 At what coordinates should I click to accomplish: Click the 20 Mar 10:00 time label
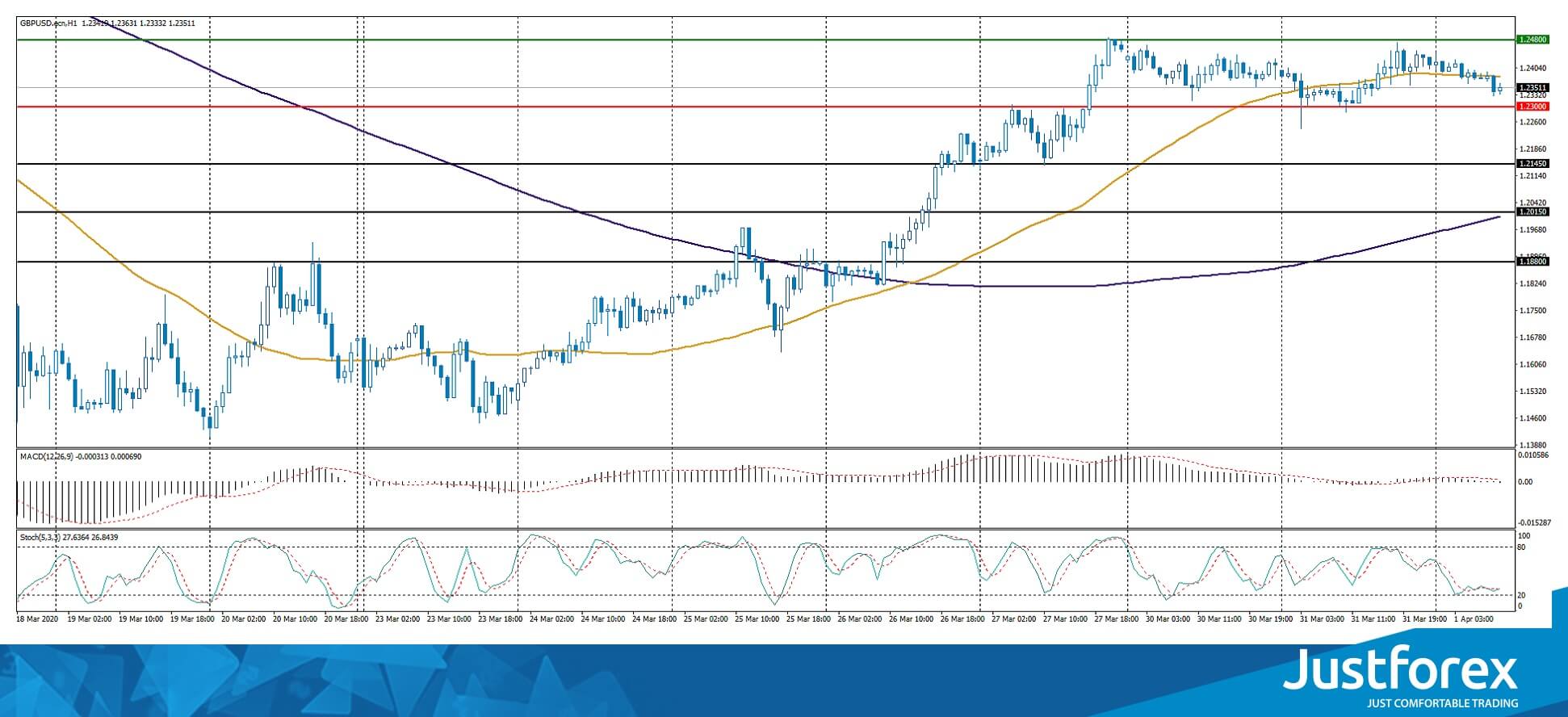click(x=296, y=619)
